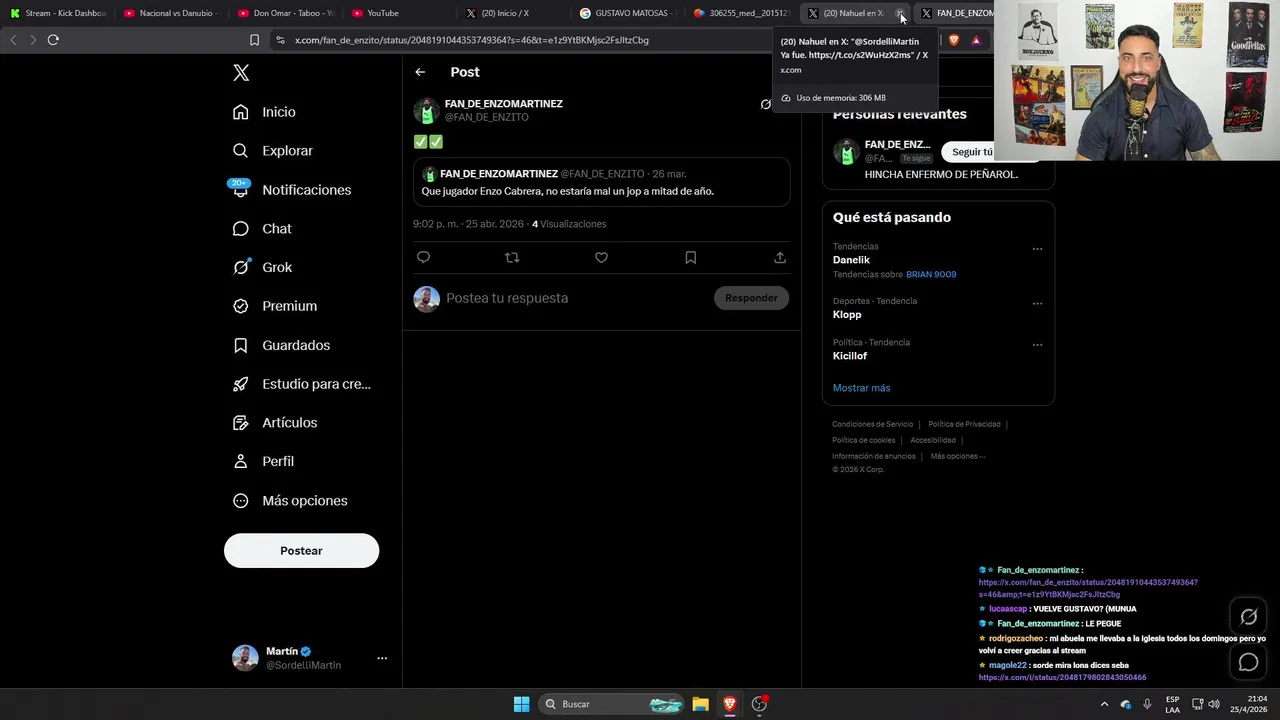Image resolution: width=1280 pixels, height=720 pixels.
Task: Click Mostrar más under trends
Action: tap(861, 388)
